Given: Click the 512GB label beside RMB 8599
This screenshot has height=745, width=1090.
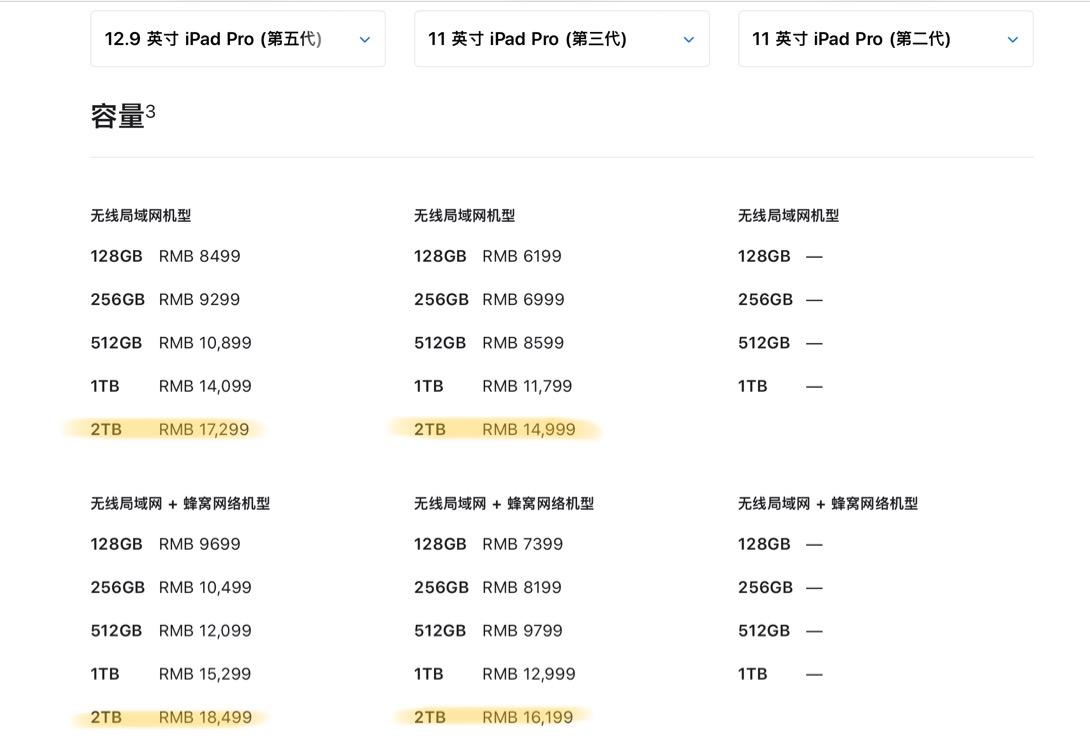Looking at the screenshot, I should tap(440, 343).
